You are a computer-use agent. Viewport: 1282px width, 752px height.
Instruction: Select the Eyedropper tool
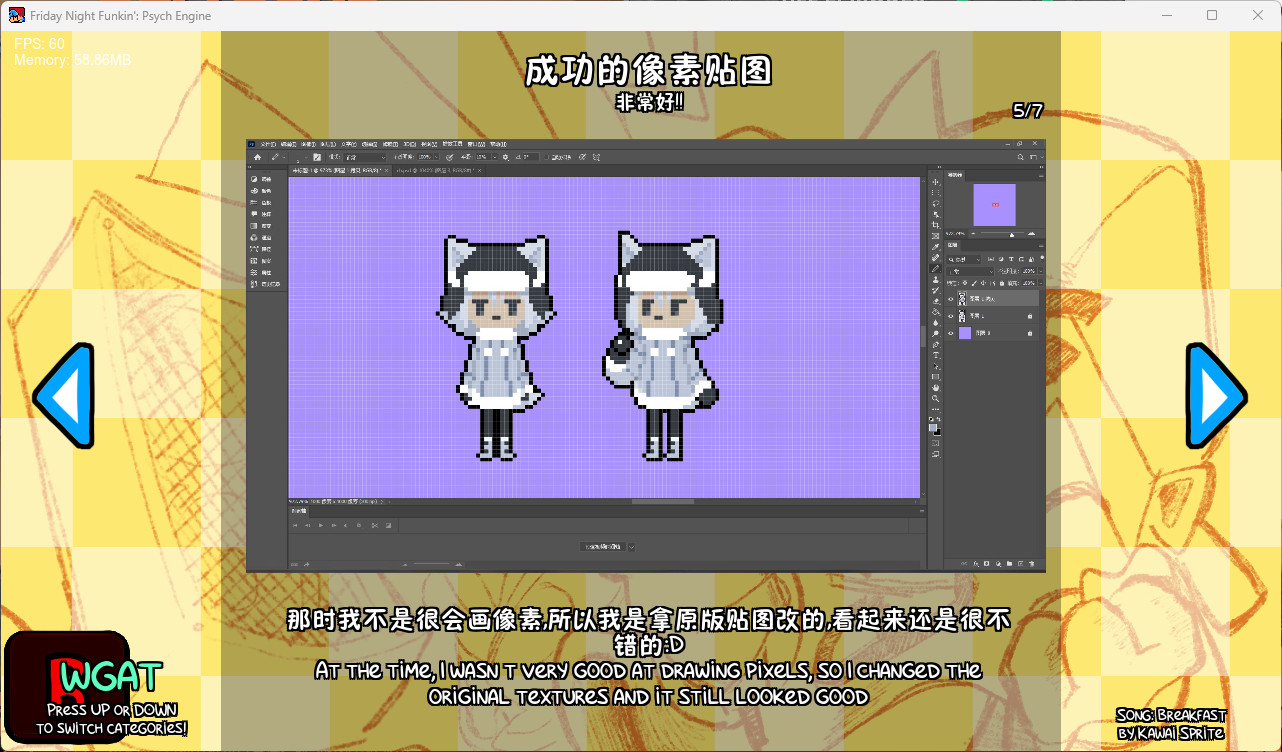pyautogui.click(x=934, y=245)
